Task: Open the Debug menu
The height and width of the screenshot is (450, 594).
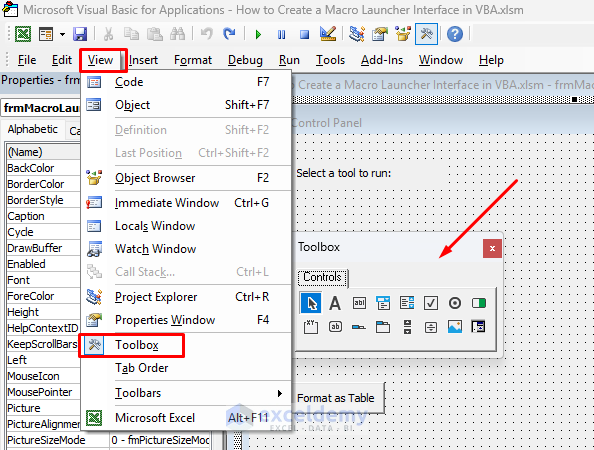Action: 245,60
